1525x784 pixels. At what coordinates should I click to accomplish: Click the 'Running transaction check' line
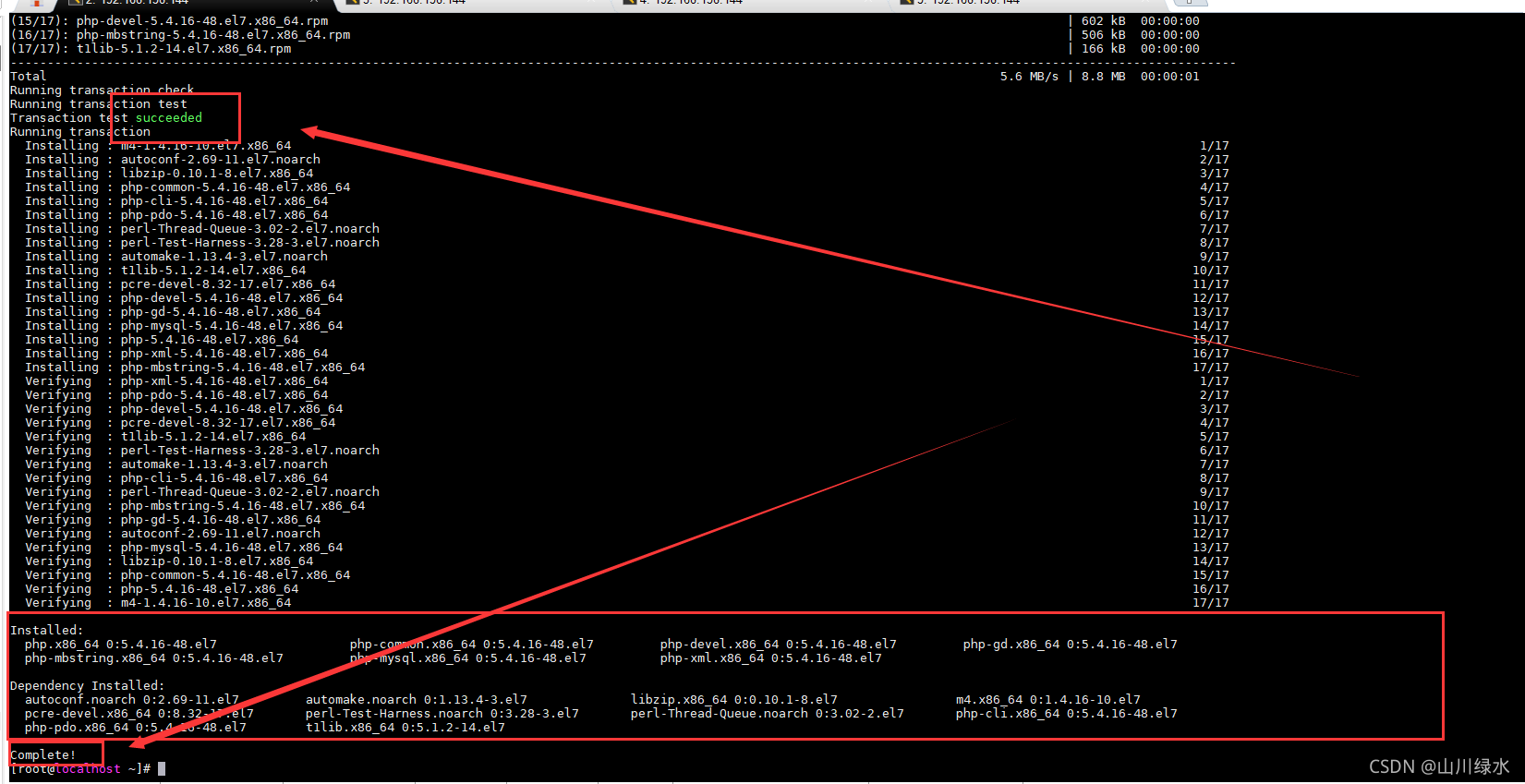(103, 90)
